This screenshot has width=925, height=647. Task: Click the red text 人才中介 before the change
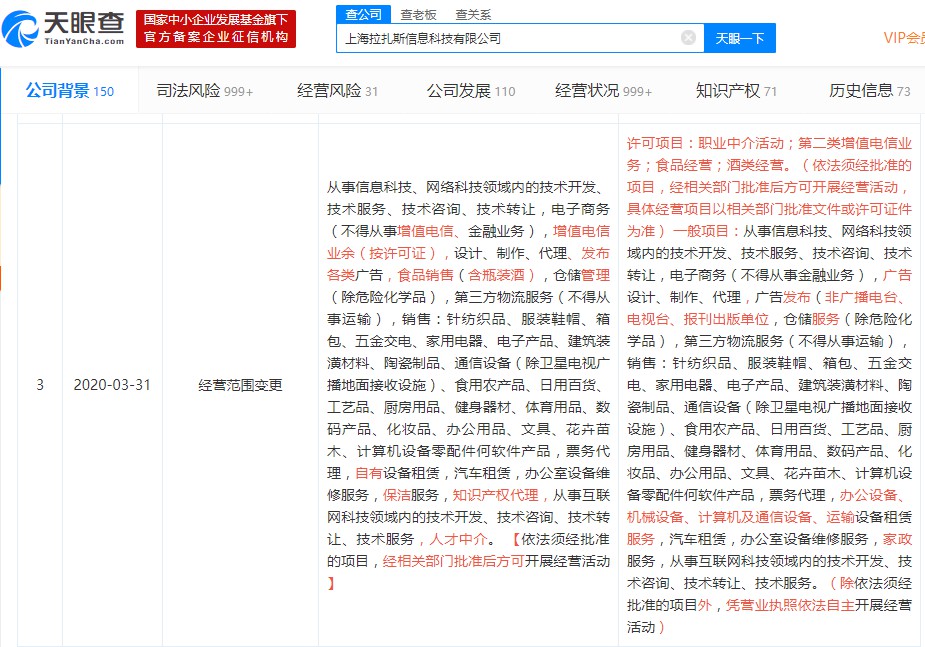point(458,539)
